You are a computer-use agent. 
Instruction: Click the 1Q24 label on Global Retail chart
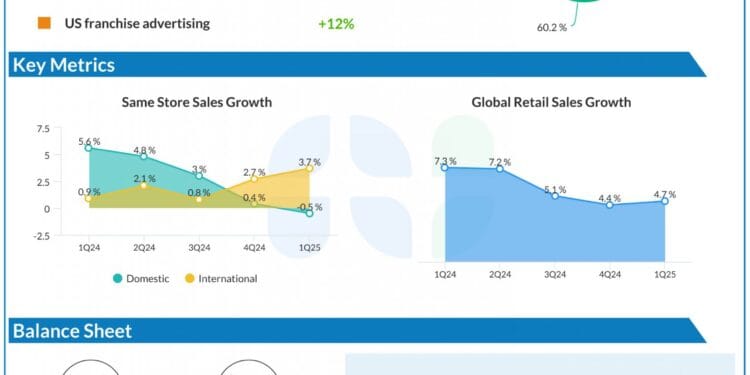click(x=445, y=275)
